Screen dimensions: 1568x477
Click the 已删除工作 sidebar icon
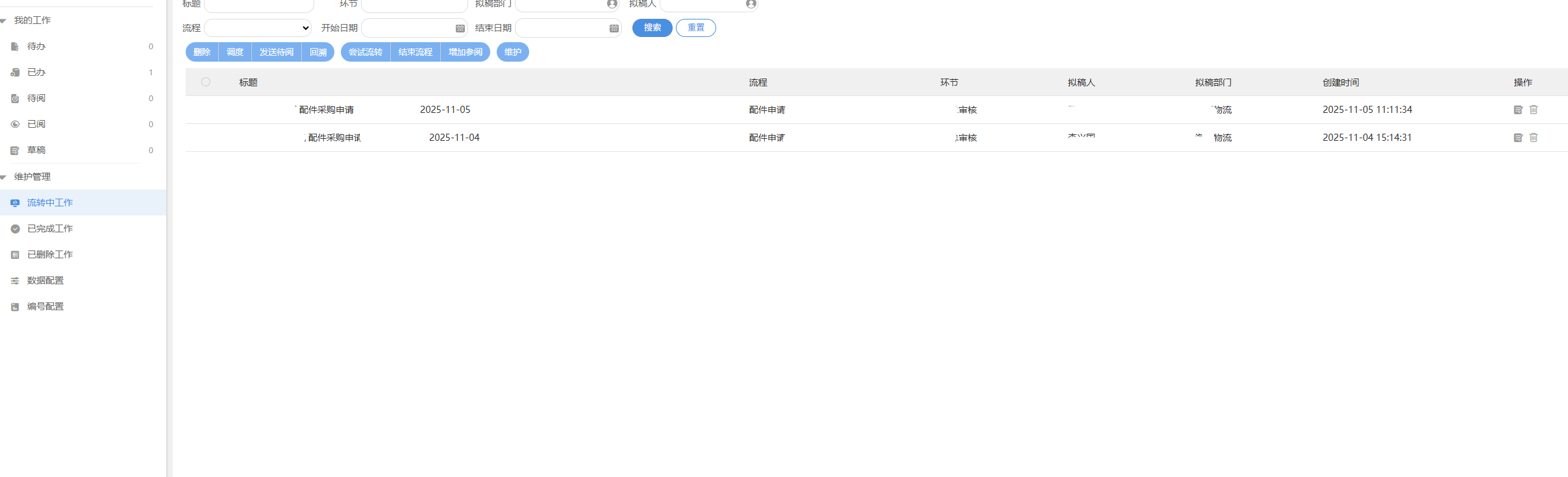tap(15, 255)
